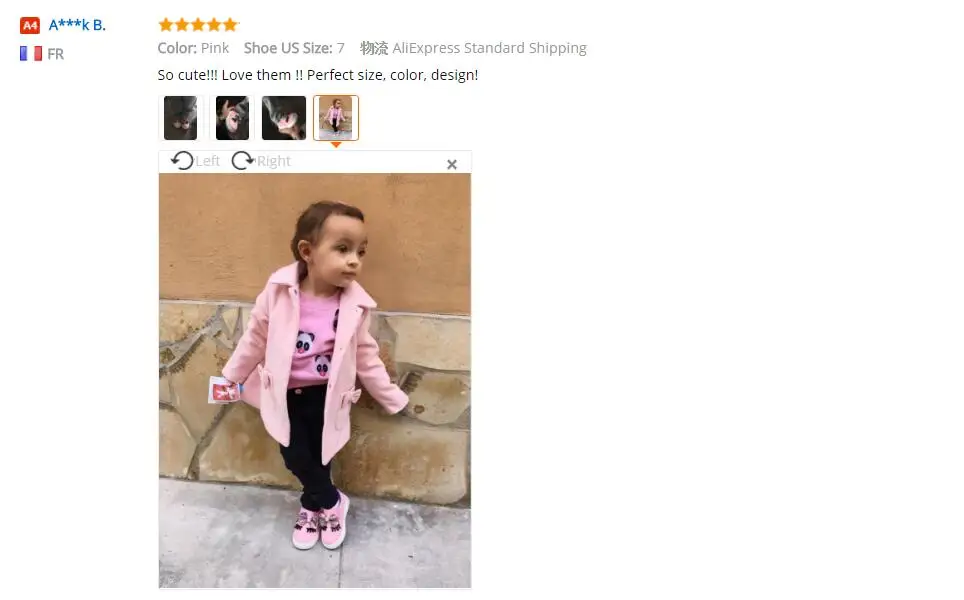Click the five-star rating

tap(198, 25)
